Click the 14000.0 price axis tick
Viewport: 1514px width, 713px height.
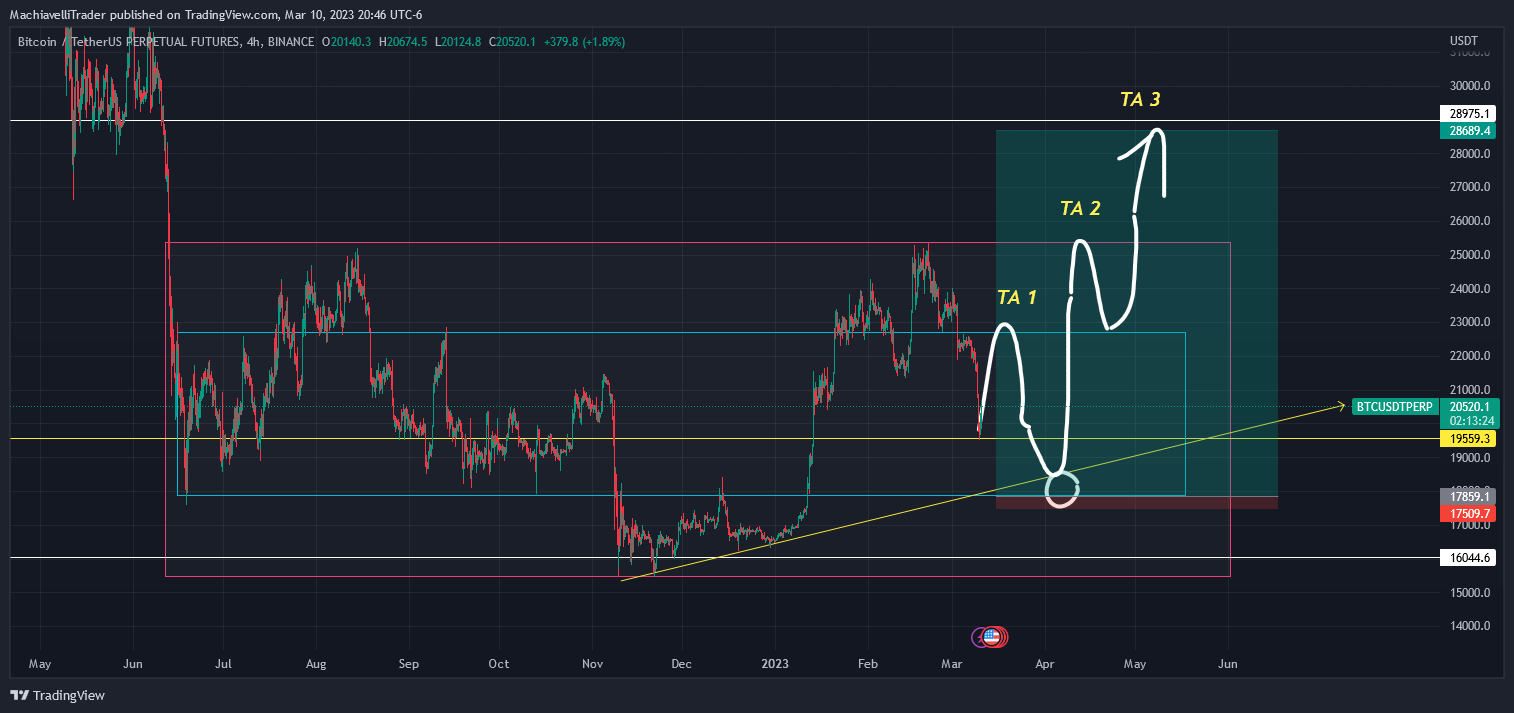(1468, 626)
